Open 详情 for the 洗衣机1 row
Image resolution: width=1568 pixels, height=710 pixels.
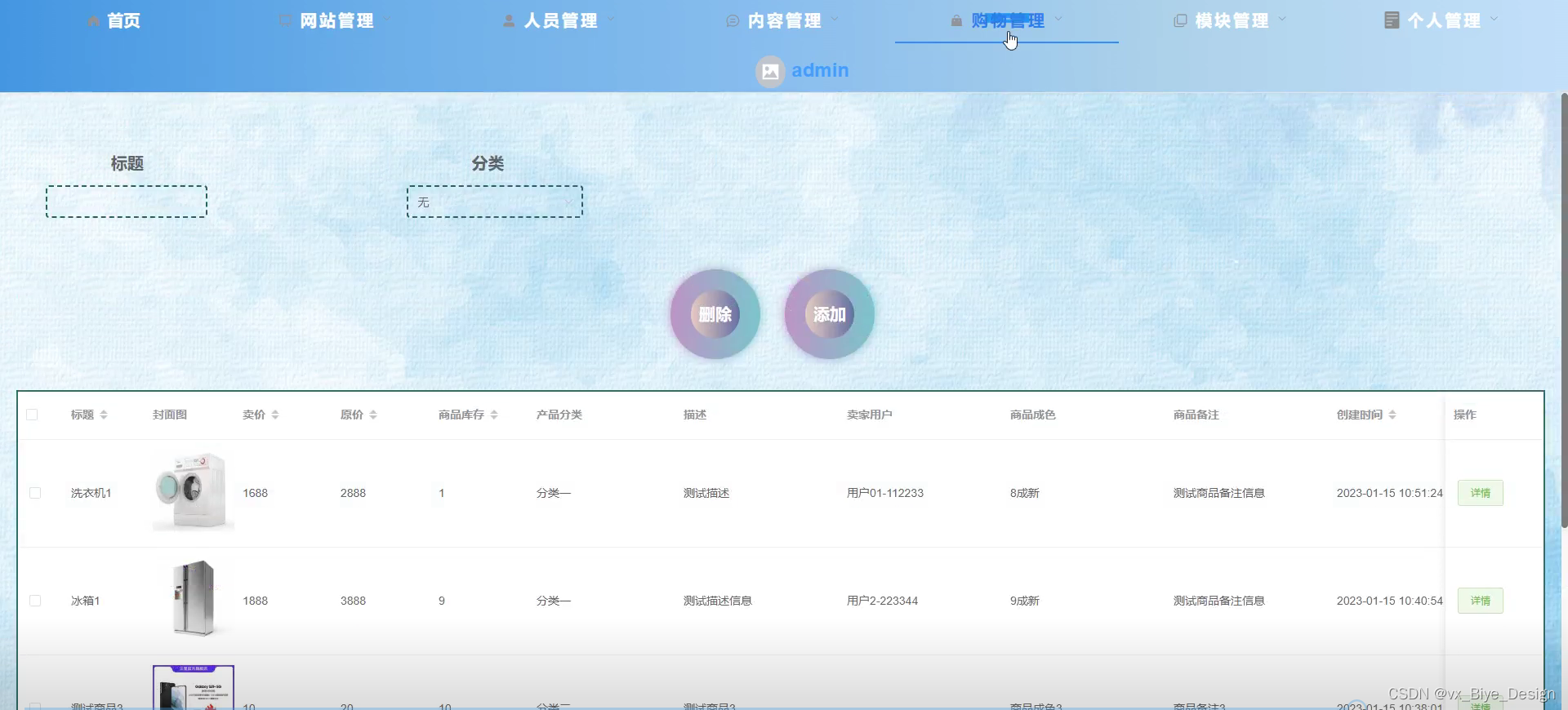coord(1481,493)
